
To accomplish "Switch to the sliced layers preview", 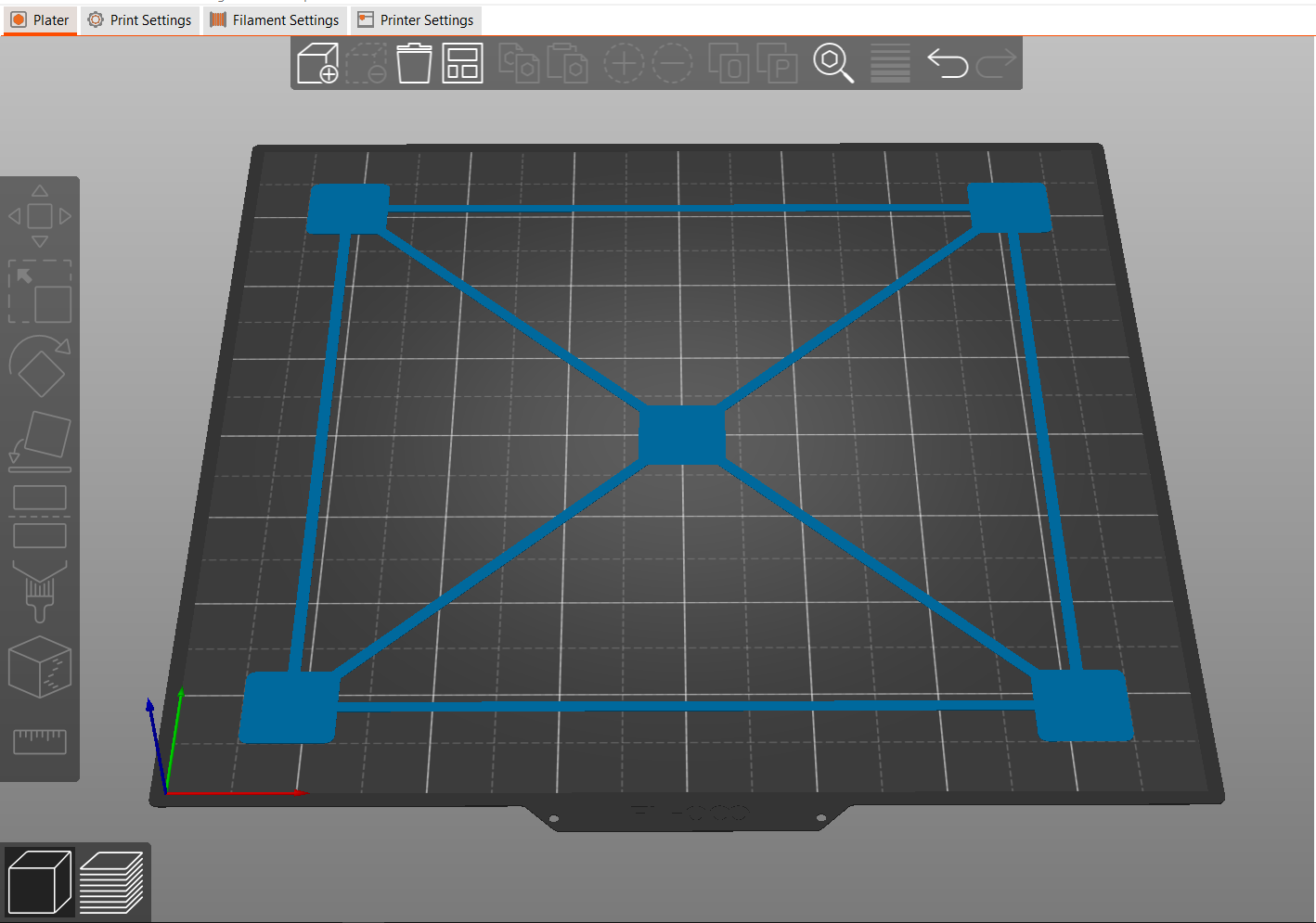I will pos(111,881).
